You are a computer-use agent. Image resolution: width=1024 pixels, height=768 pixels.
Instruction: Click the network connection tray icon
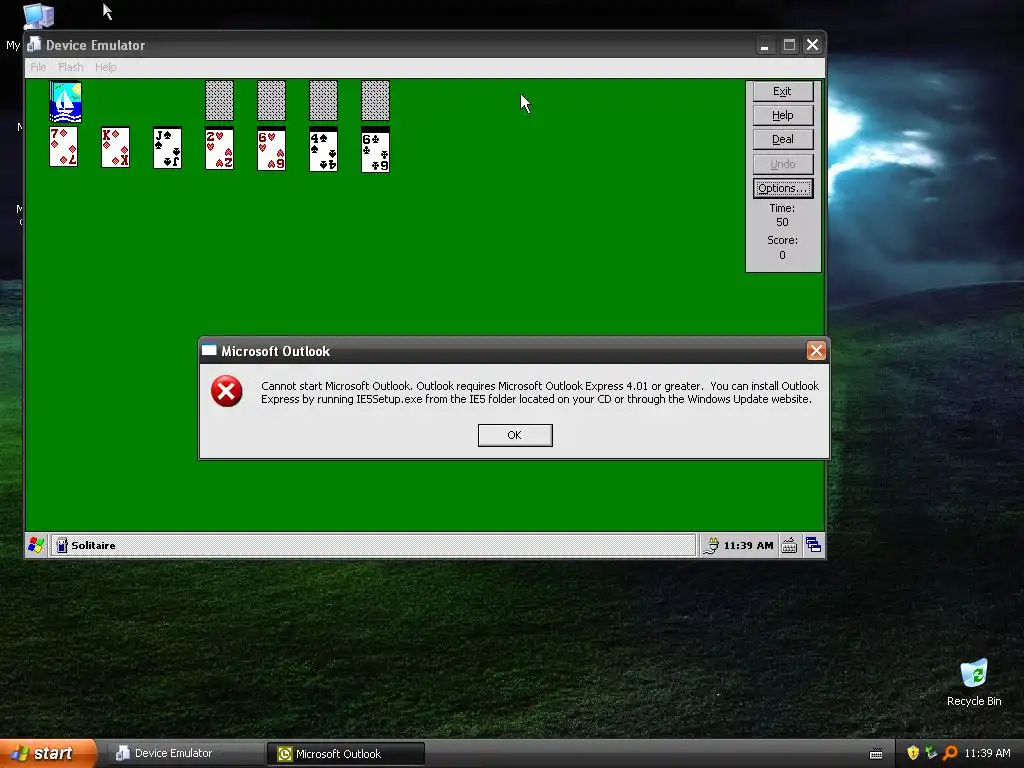click(x=931, y=753)
